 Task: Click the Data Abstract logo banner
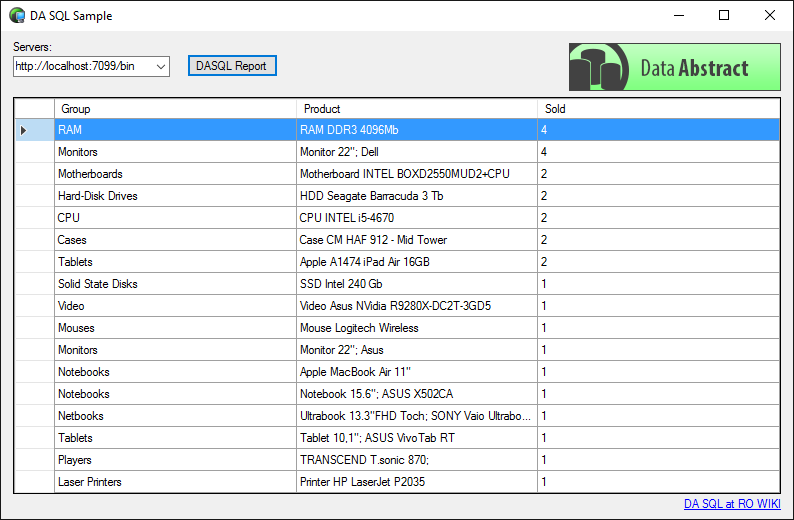pyautogui.click(x=674, y=67)
